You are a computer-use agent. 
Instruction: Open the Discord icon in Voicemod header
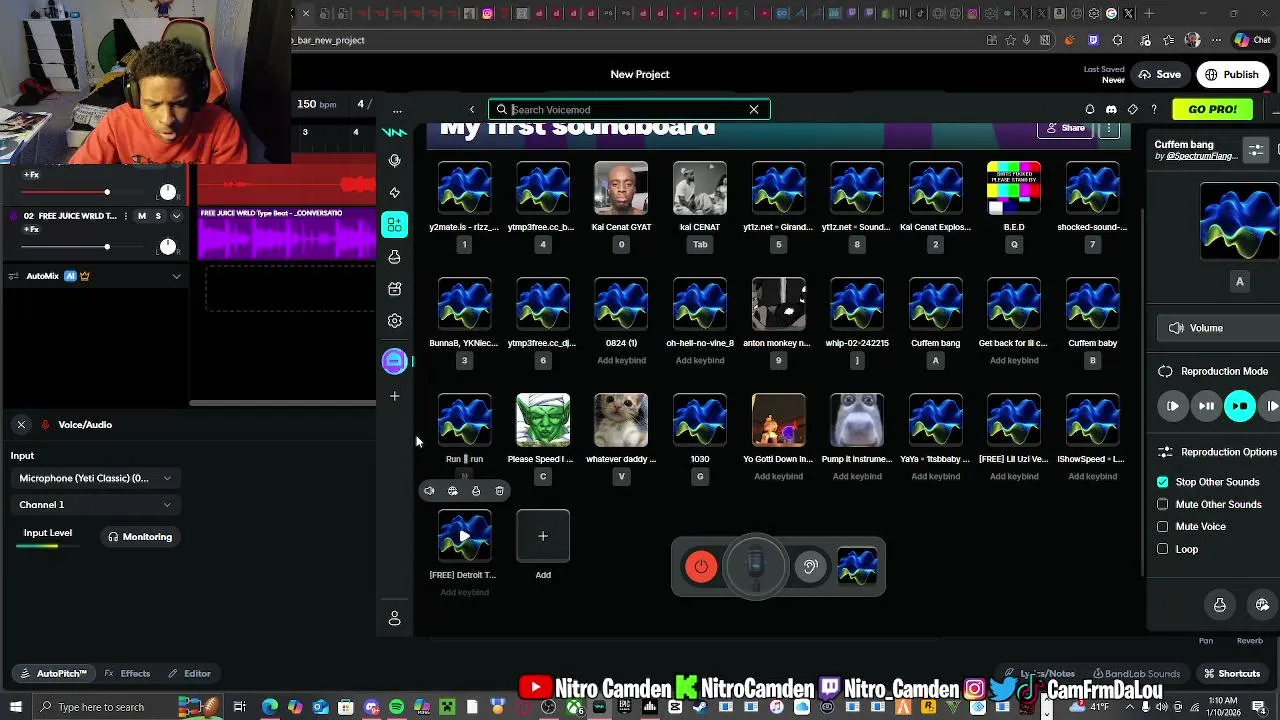tap(1111, 109)
